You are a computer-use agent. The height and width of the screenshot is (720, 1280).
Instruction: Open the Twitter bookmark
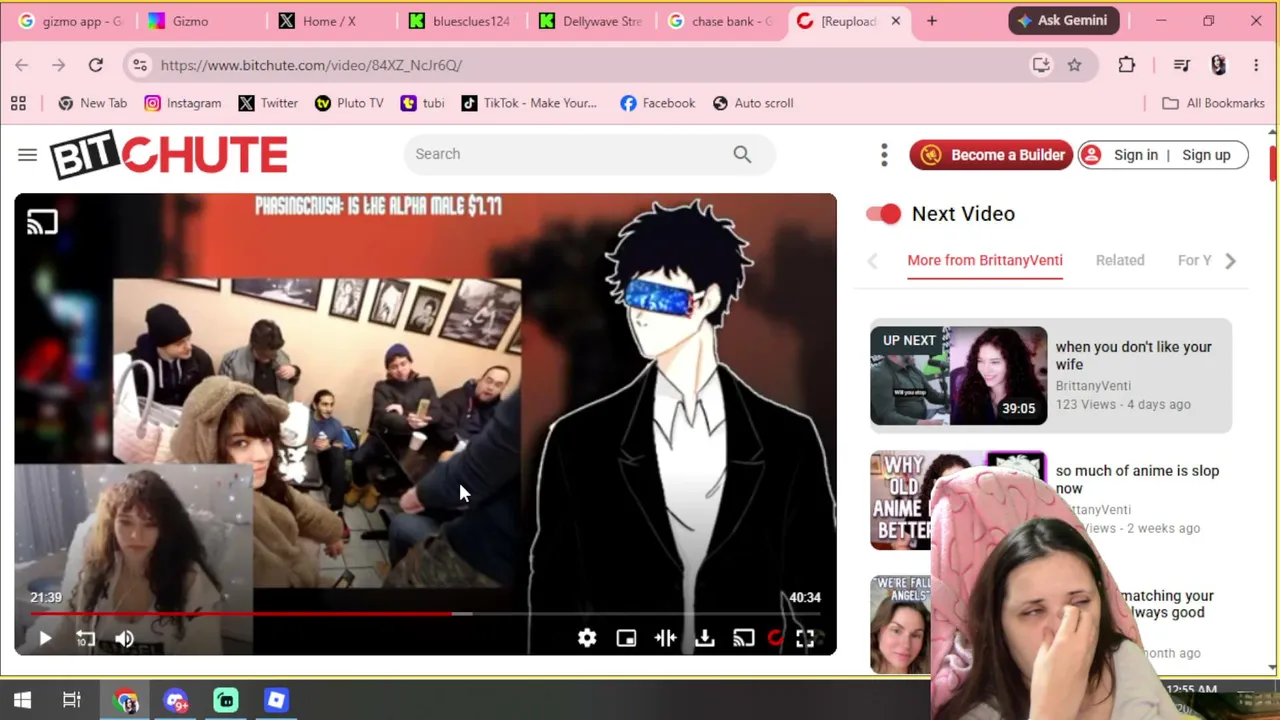268,103
